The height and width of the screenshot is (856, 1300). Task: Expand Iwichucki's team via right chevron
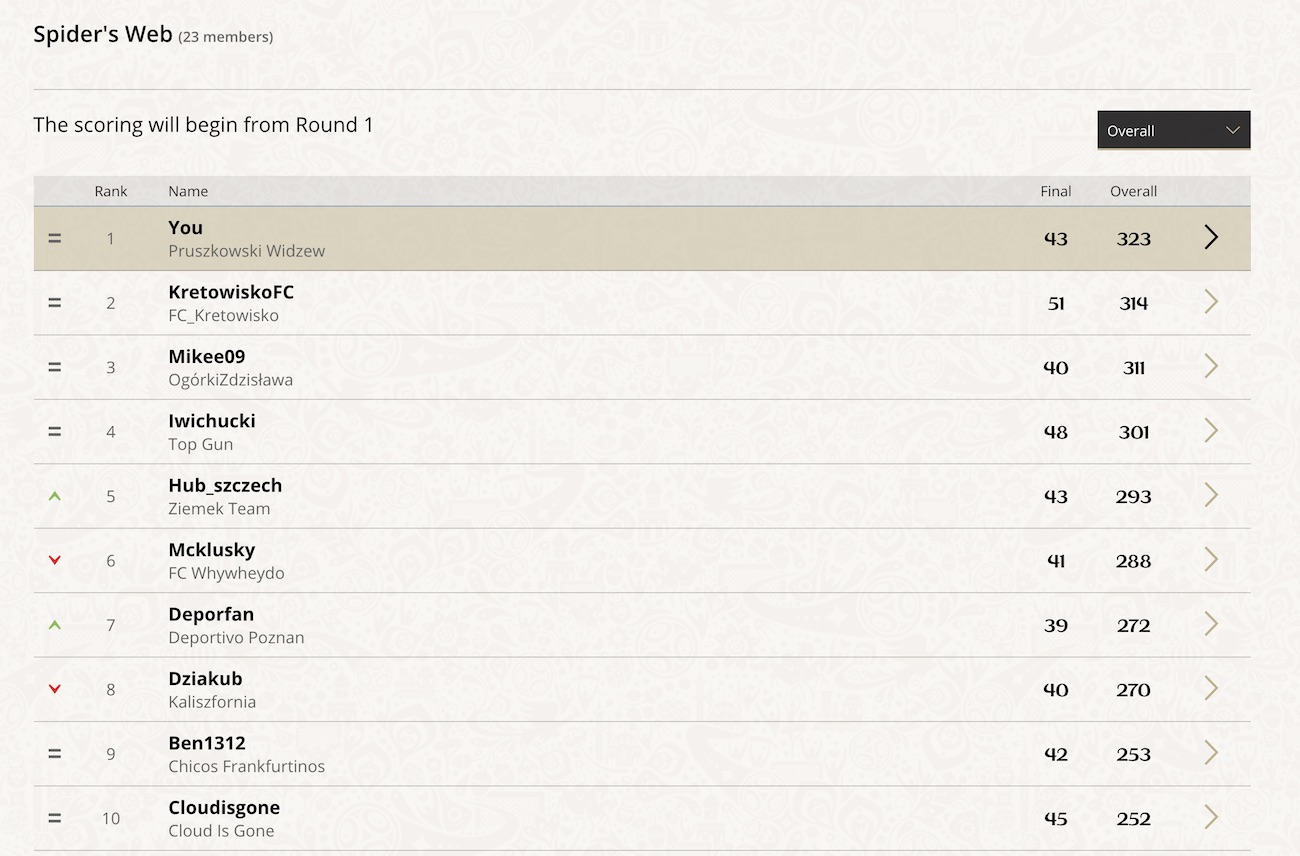pos(1211,431)
